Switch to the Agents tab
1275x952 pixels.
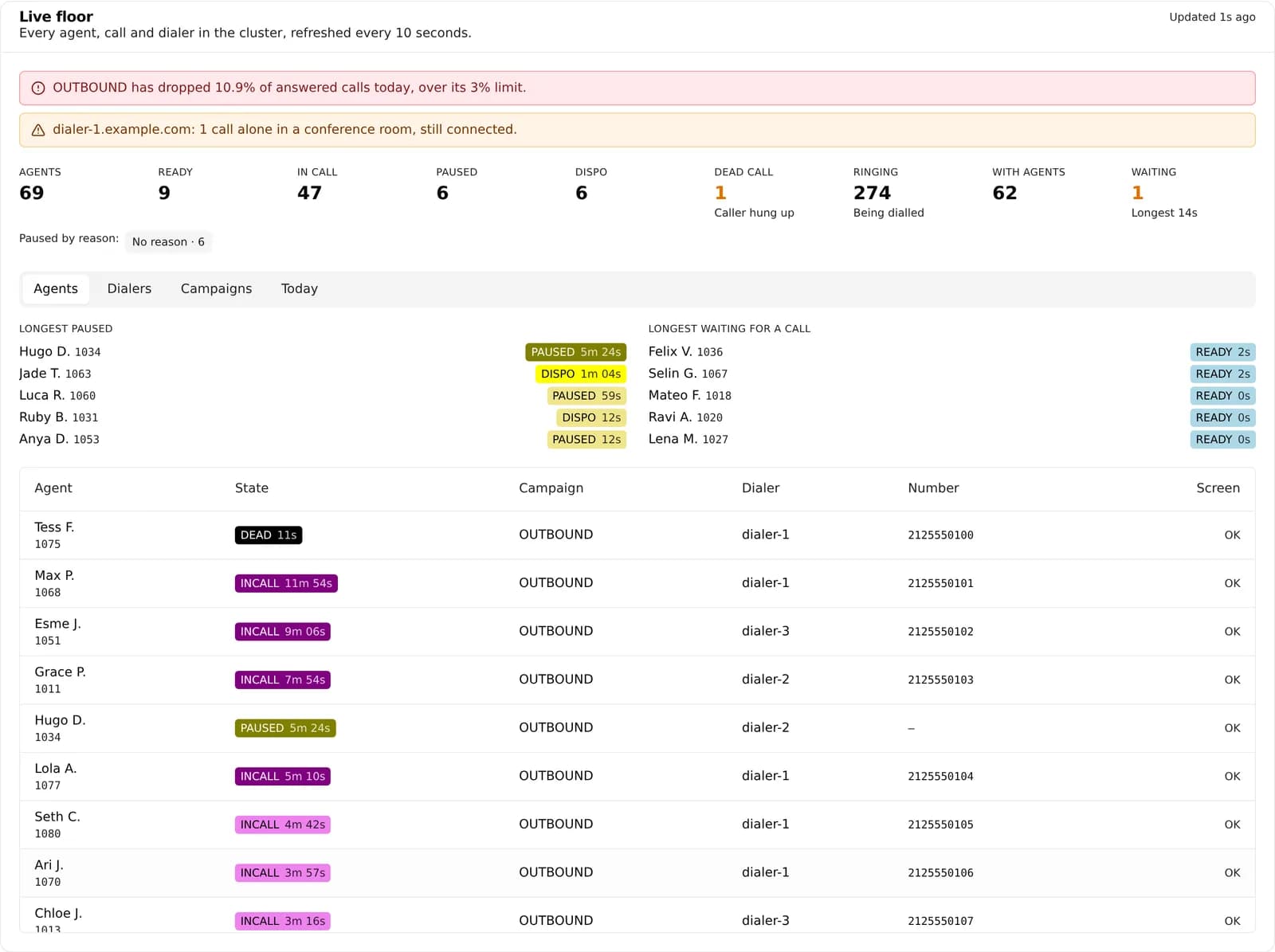click(x=56, y=288)
